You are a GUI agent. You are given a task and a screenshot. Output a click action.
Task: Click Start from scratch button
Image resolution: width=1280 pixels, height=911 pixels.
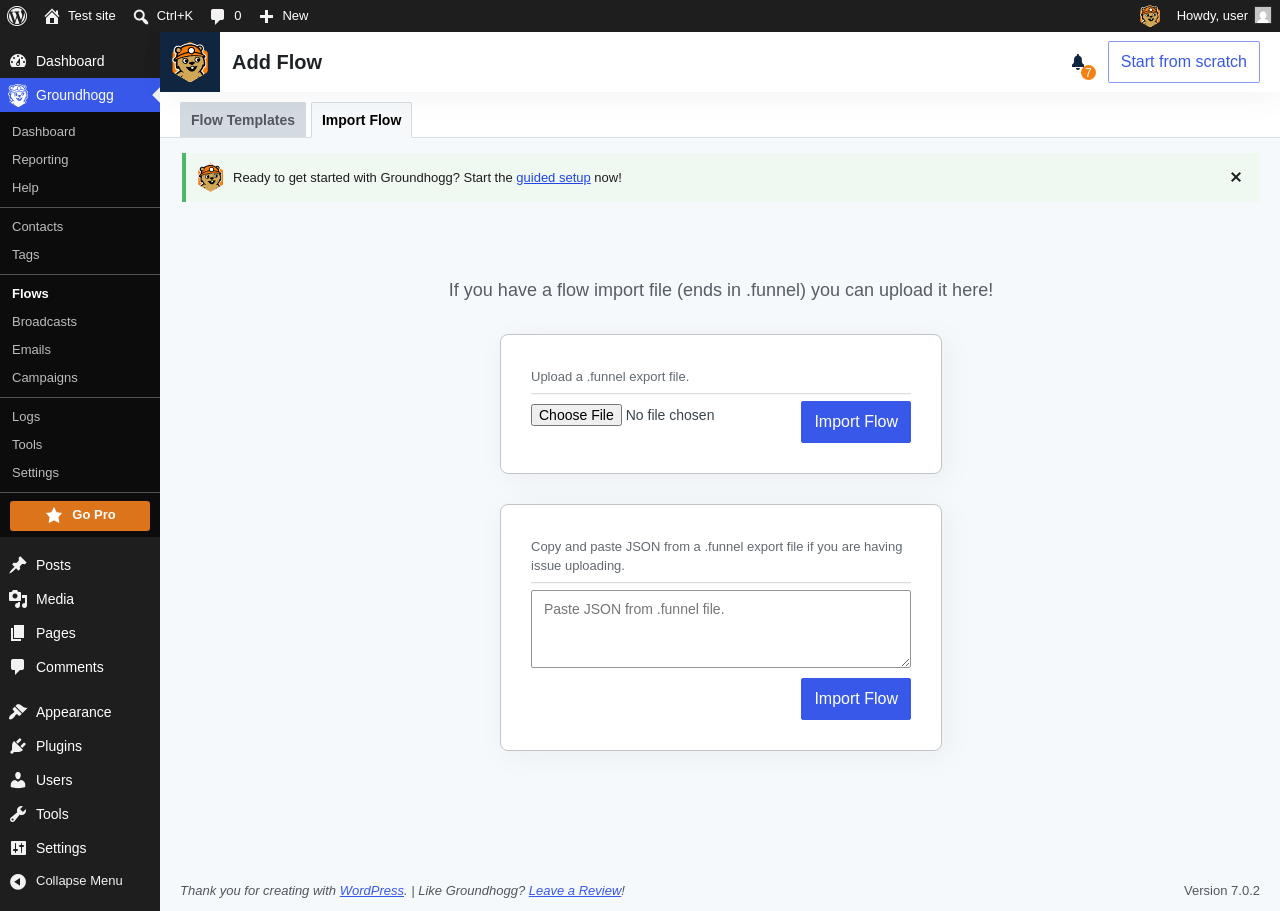[x=1184, y=62]
